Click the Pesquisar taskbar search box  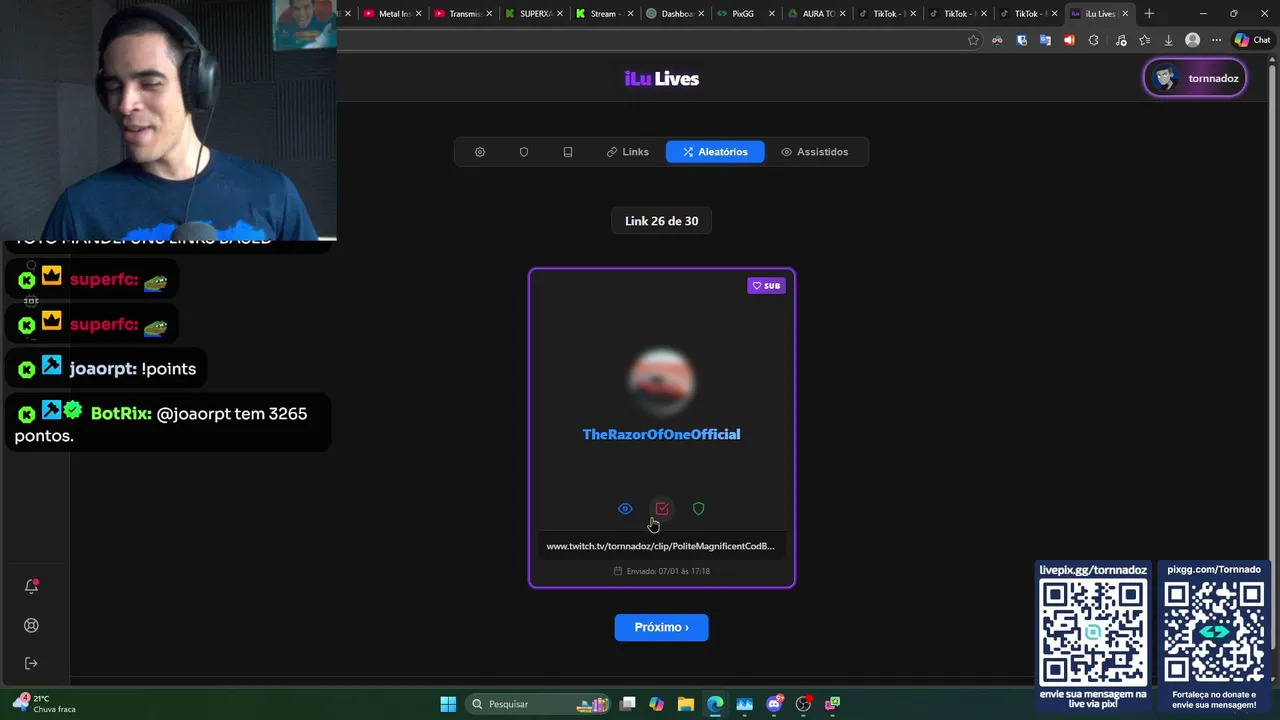tap(540, 704)
